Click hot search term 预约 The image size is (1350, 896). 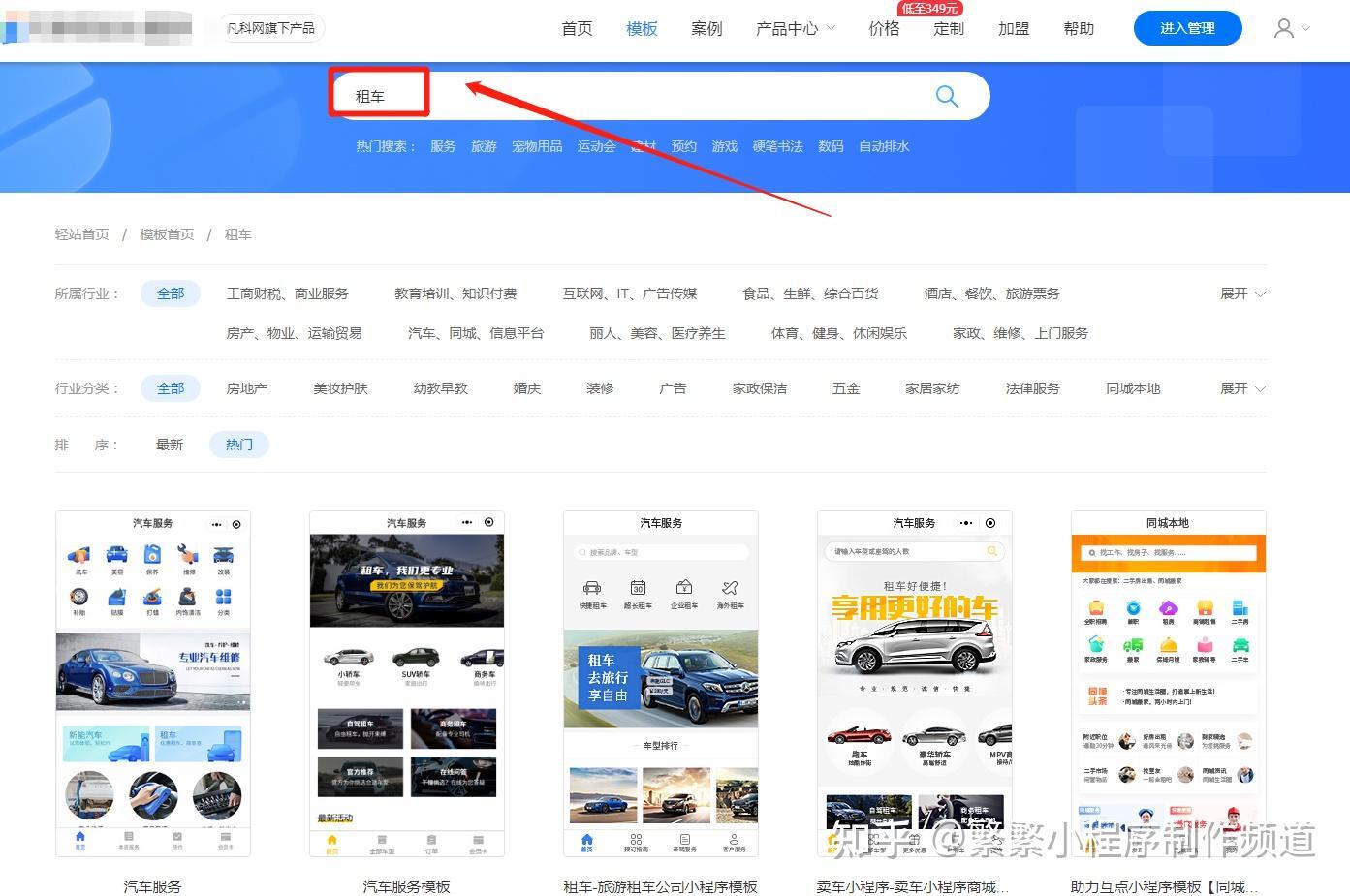(684, 146)
